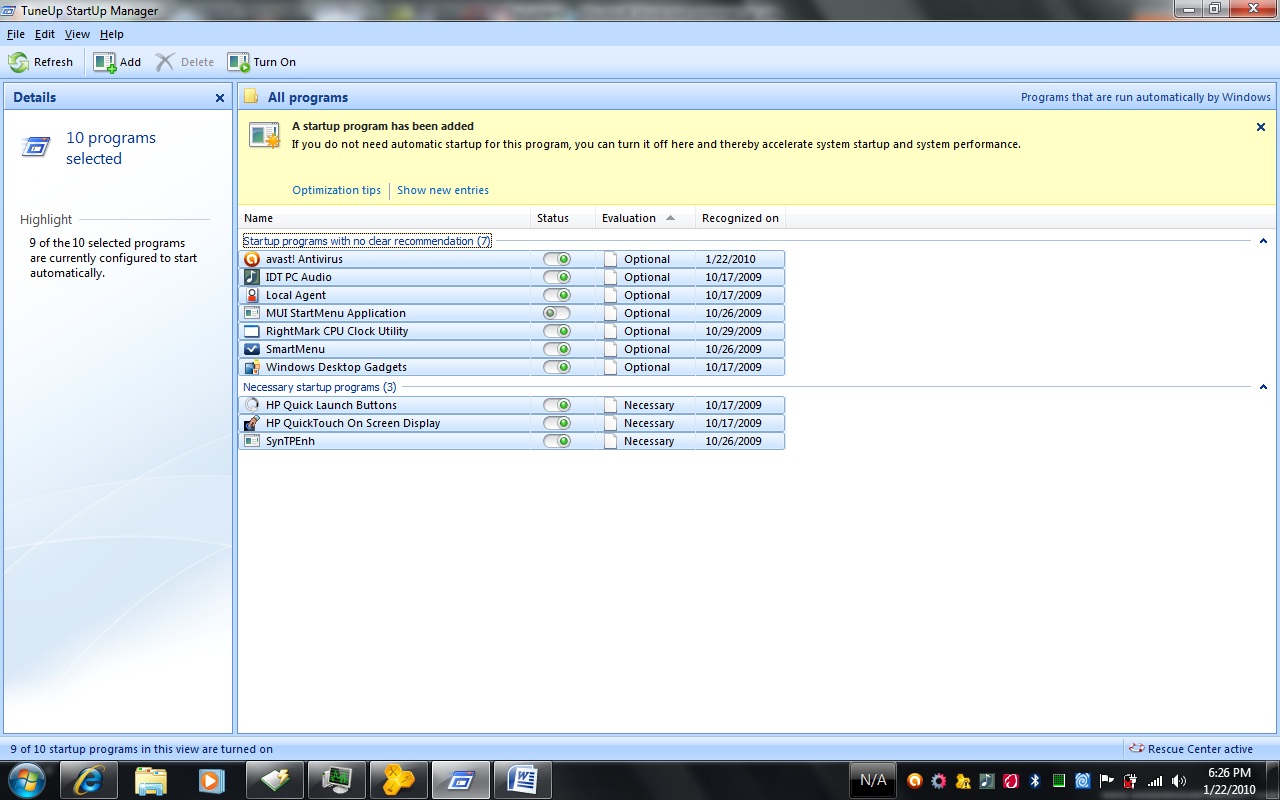
Task: Click the Action Center flag tray icon
Action: (1107, 781)
